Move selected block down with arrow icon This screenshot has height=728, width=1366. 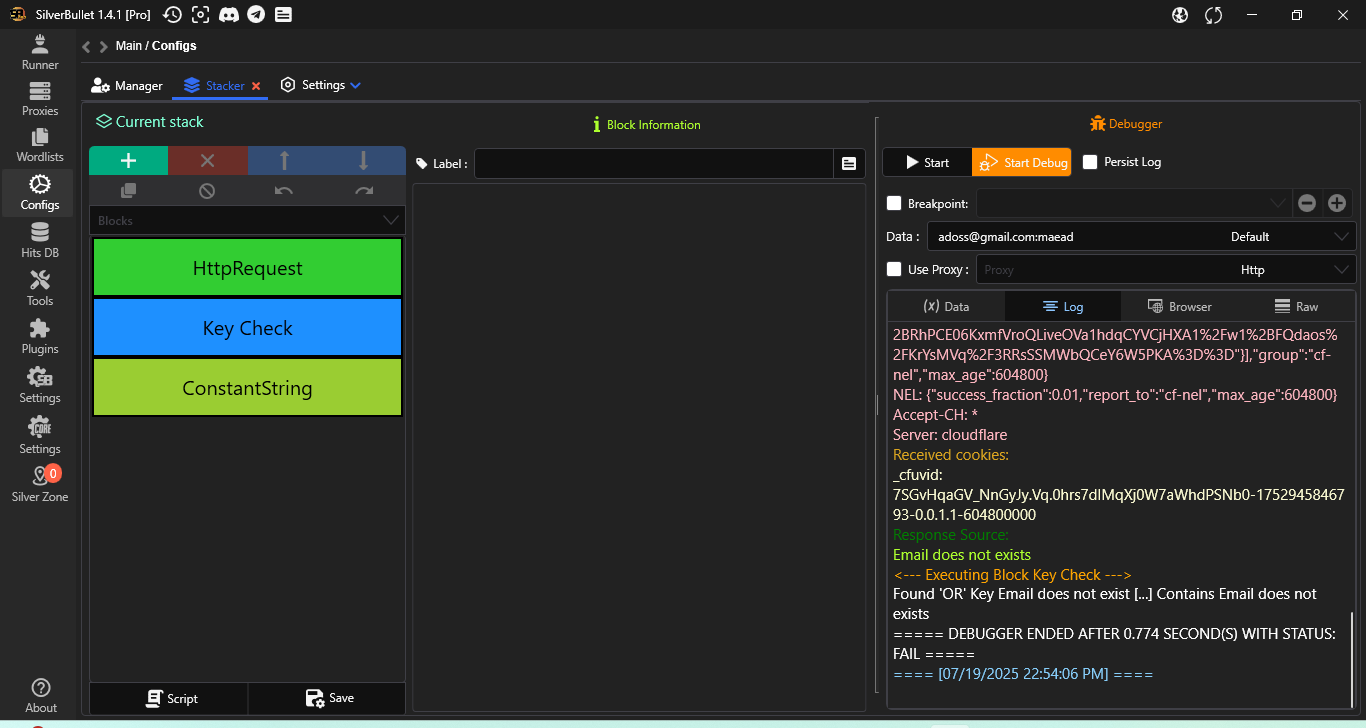pyautogui.click(x=364, y=161)
